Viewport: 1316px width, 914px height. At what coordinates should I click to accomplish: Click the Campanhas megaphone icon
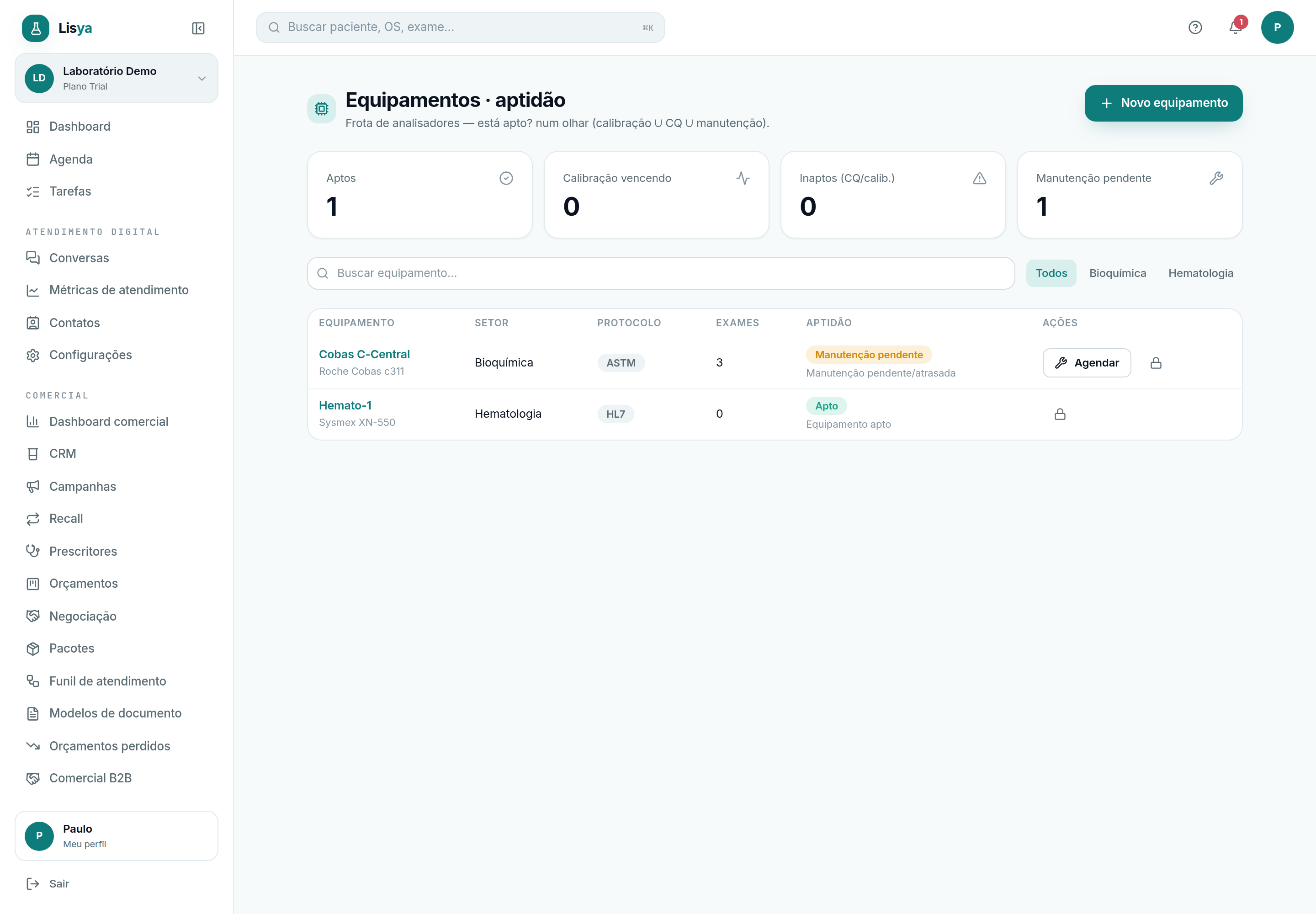click(32, 487)
